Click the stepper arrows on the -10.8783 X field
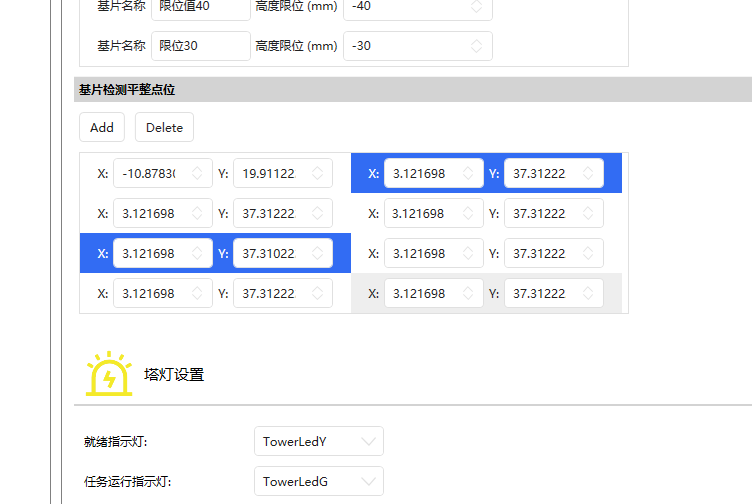This screenshot has width=752, height=504. coord(197,173)
